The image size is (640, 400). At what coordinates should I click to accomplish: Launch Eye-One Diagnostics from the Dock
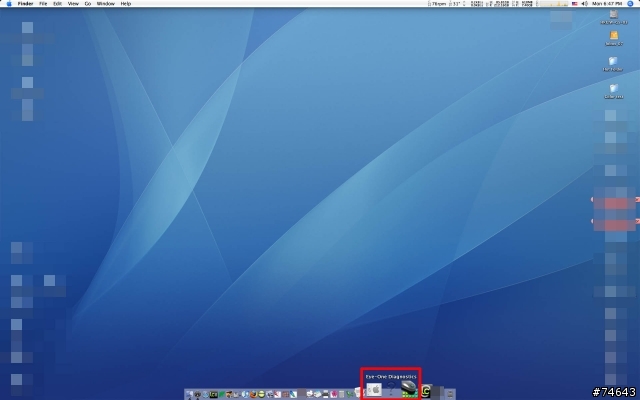(409, 389)
